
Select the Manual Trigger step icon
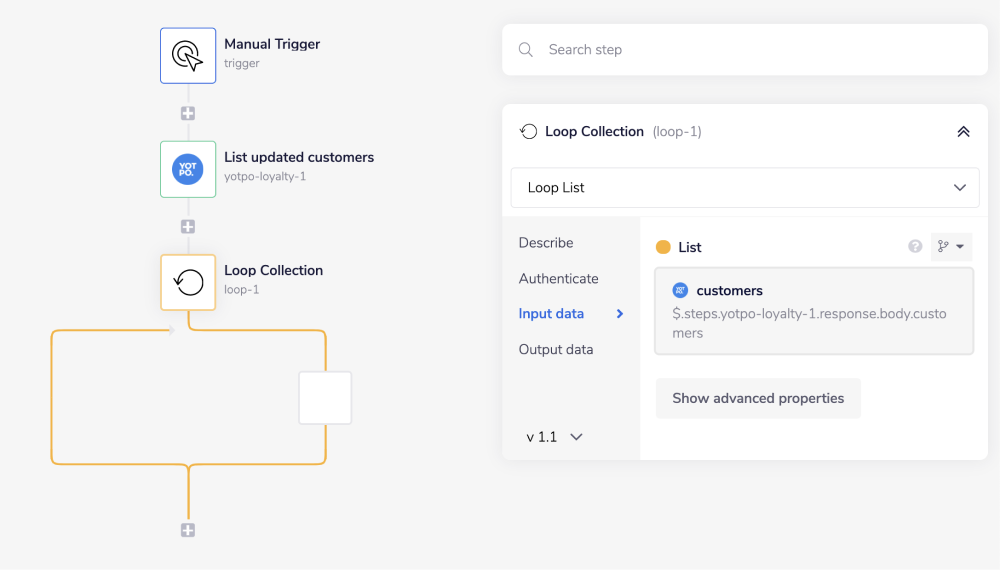(x=188, y=55)
